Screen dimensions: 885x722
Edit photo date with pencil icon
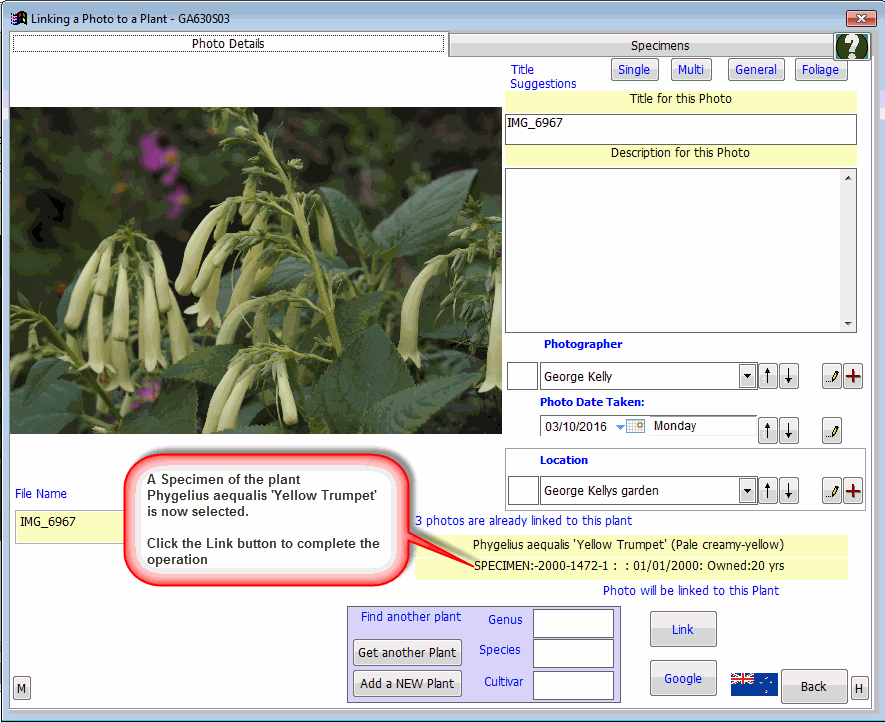[832, 431]
